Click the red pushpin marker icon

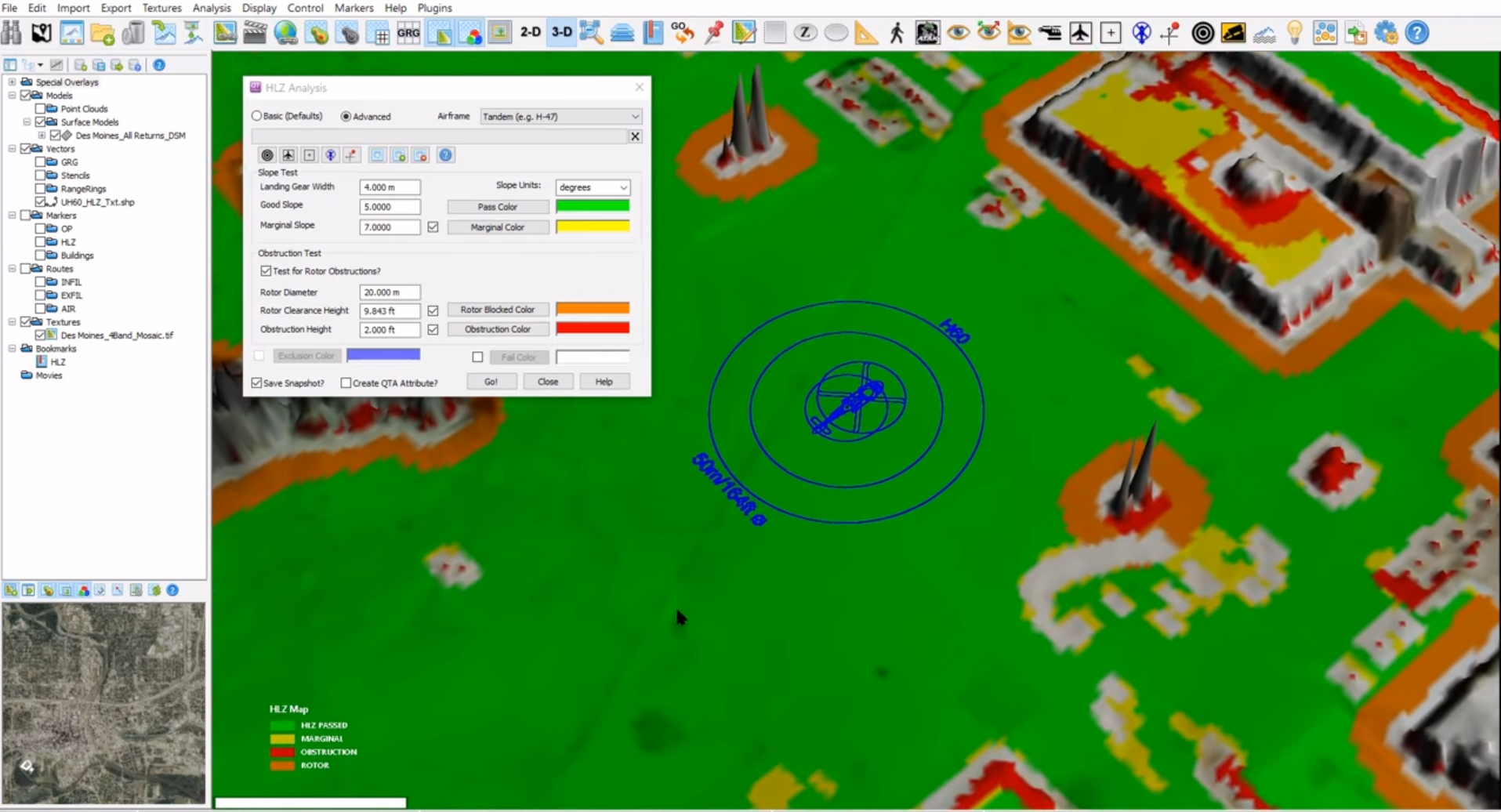(714, 33)
